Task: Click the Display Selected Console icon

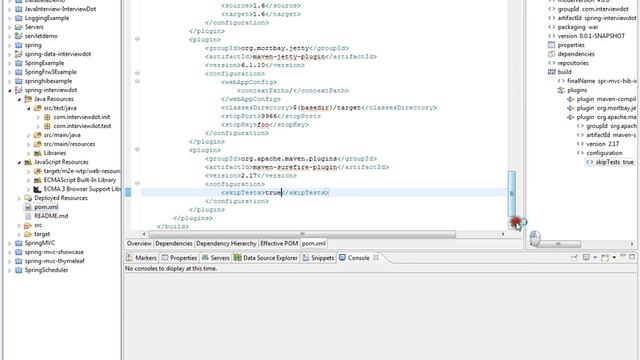Action: [586, 258]
